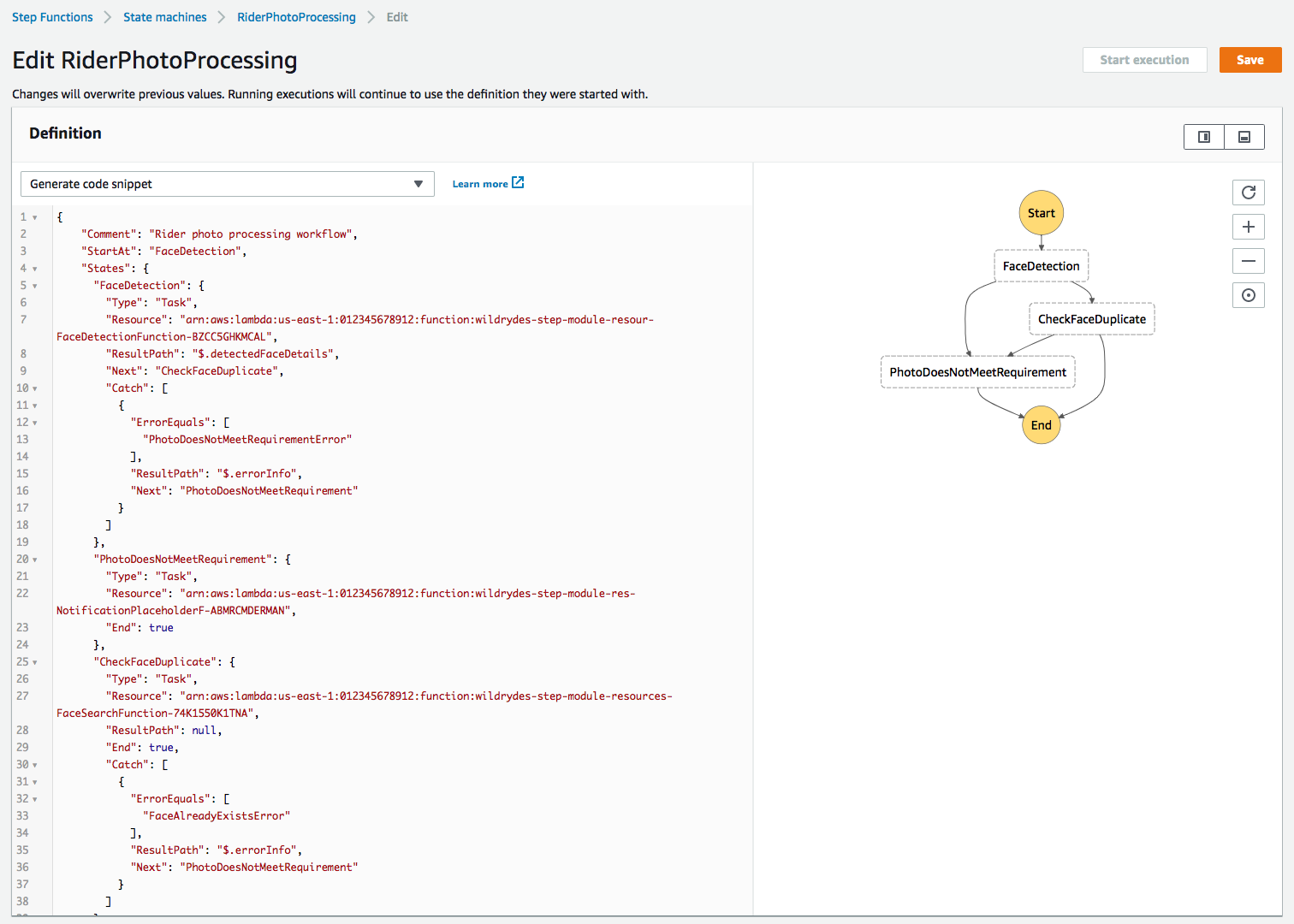This screenshot has height=924, width=1294.
Task: Go to Step Functions breadcrumb
Action: point(52,17)
